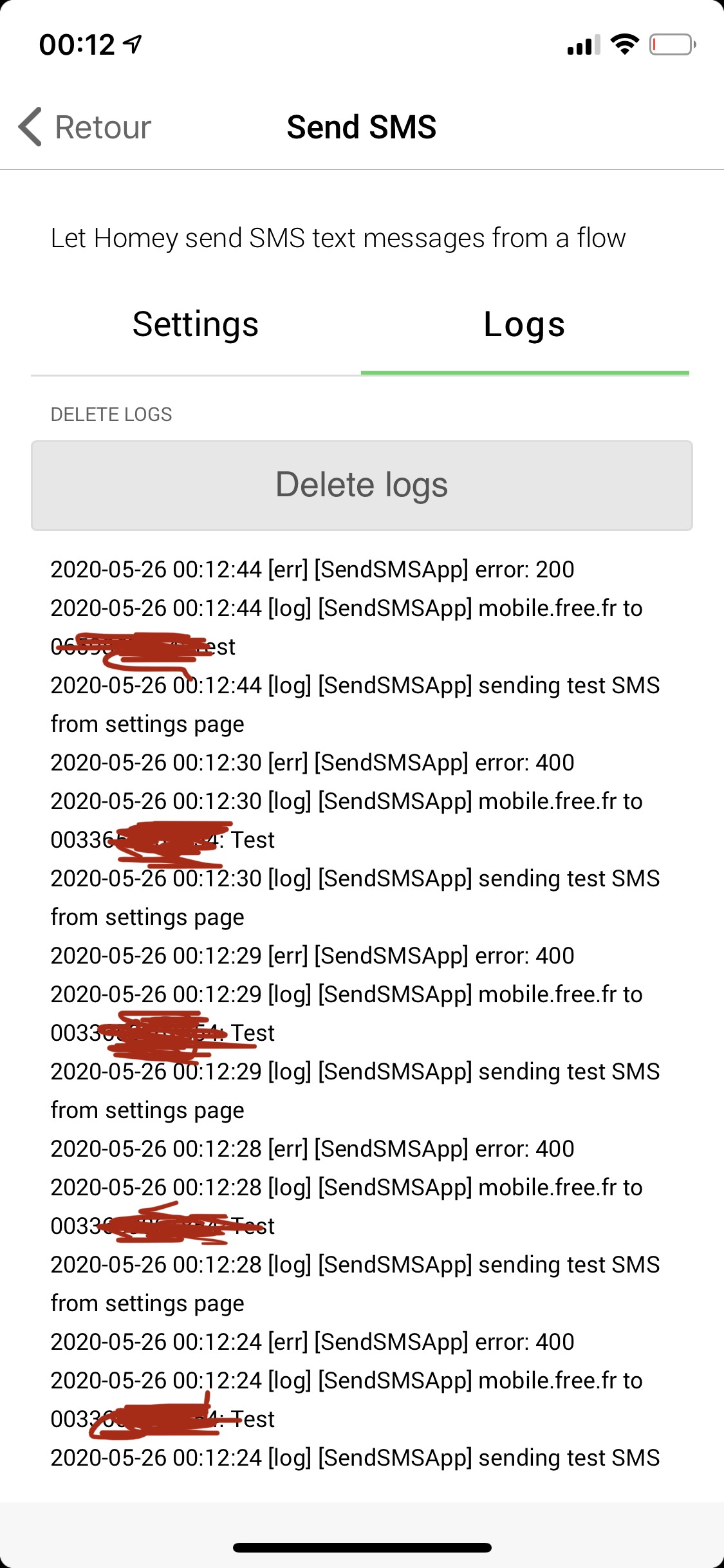Screen dimensions: 724x1568
Task: Tap the battery indicator icon
Action: pos(673,44)
